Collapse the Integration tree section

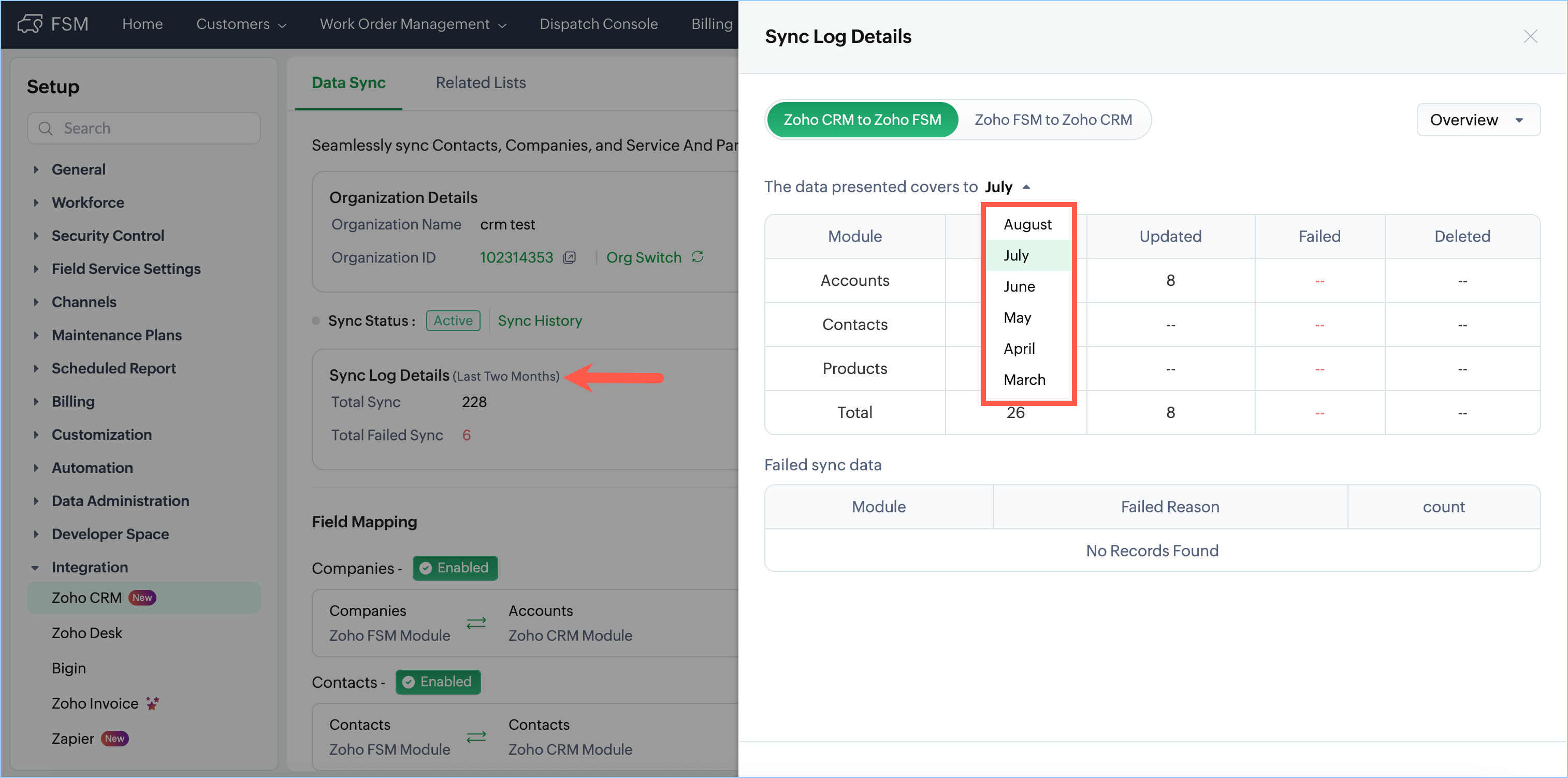point(35,568)
